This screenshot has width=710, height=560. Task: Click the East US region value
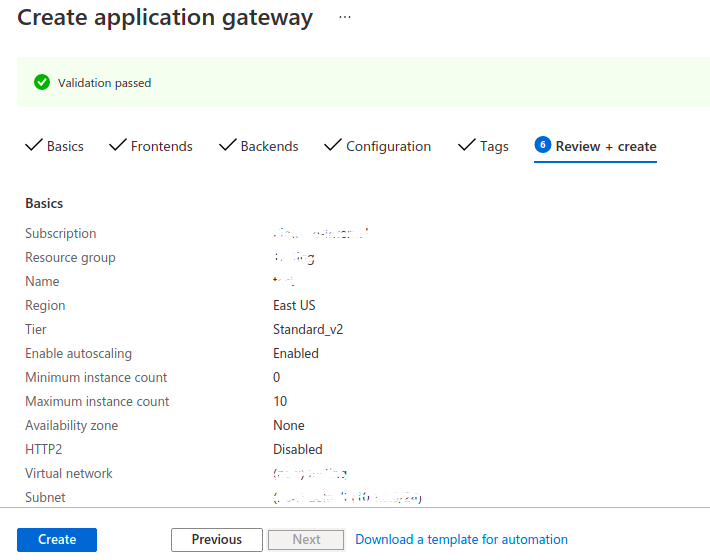pyautogui.click(x=294, y=306)
